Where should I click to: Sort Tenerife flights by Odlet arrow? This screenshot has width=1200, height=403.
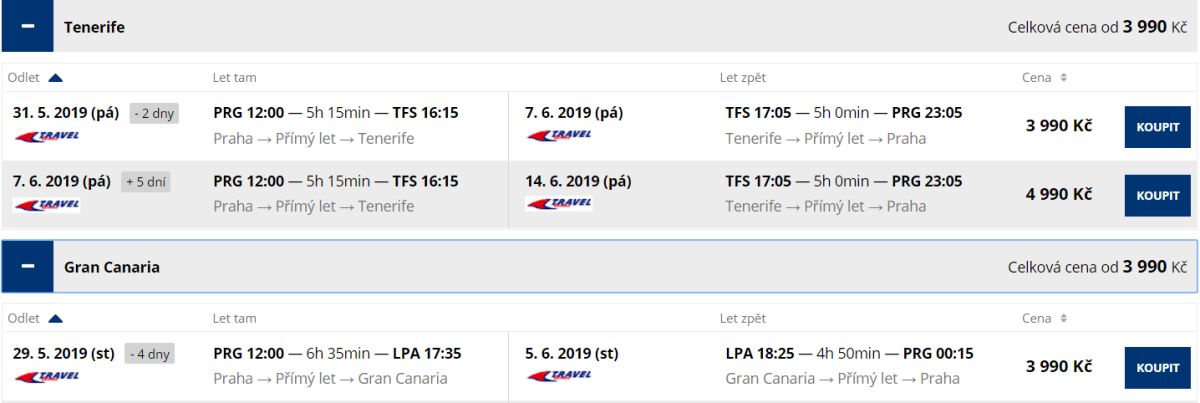point(56,77)
